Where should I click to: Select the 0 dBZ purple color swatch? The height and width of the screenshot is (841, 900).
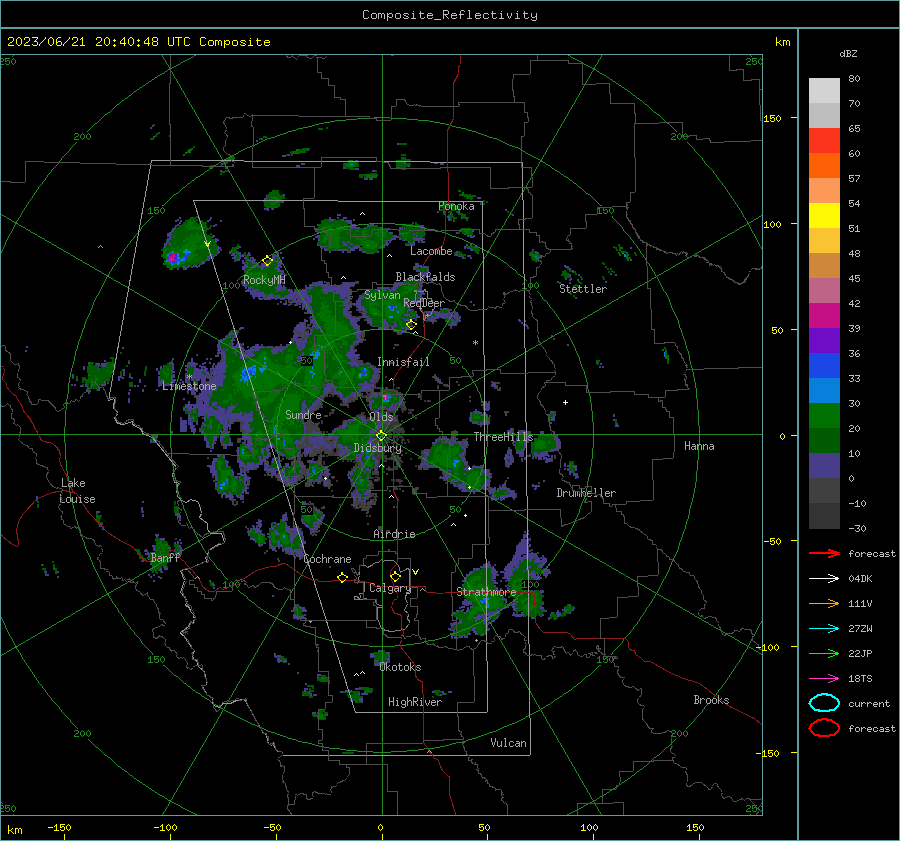pos(824,466)
